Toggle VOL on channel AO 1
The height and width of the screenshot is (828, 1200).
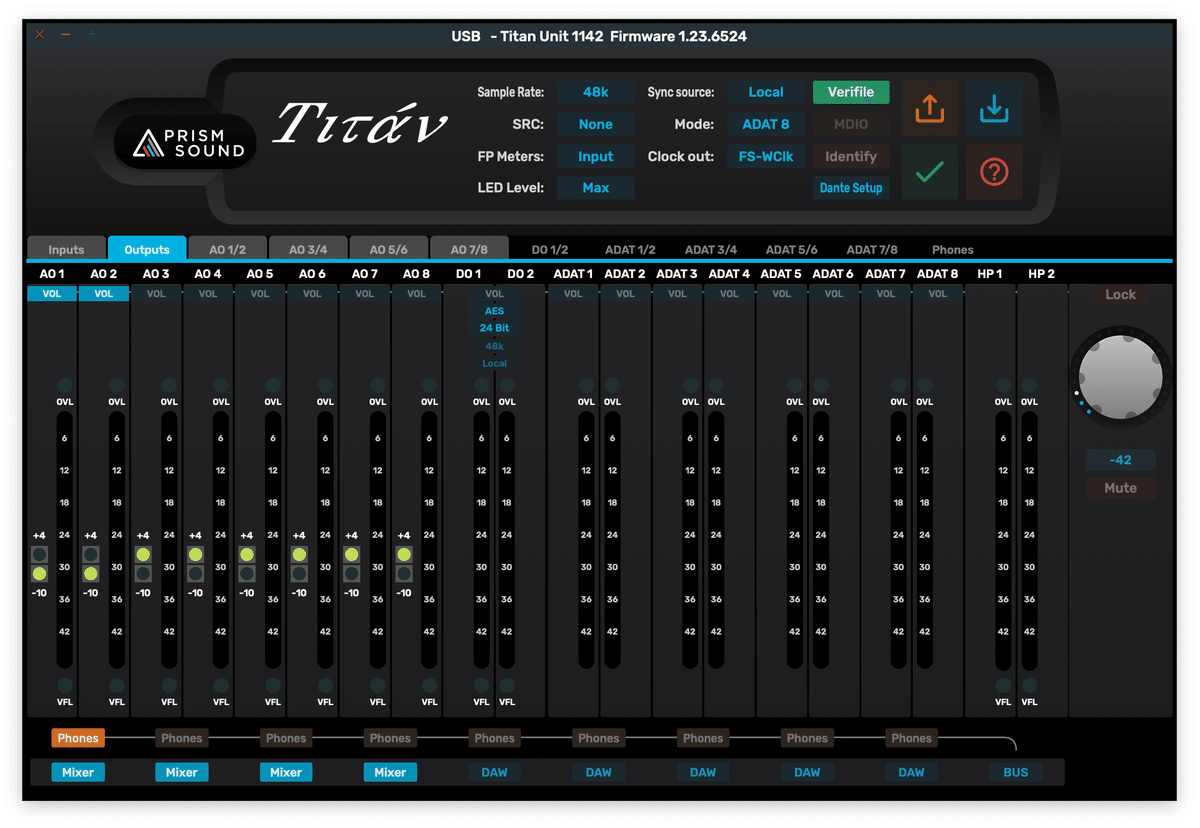52,294
